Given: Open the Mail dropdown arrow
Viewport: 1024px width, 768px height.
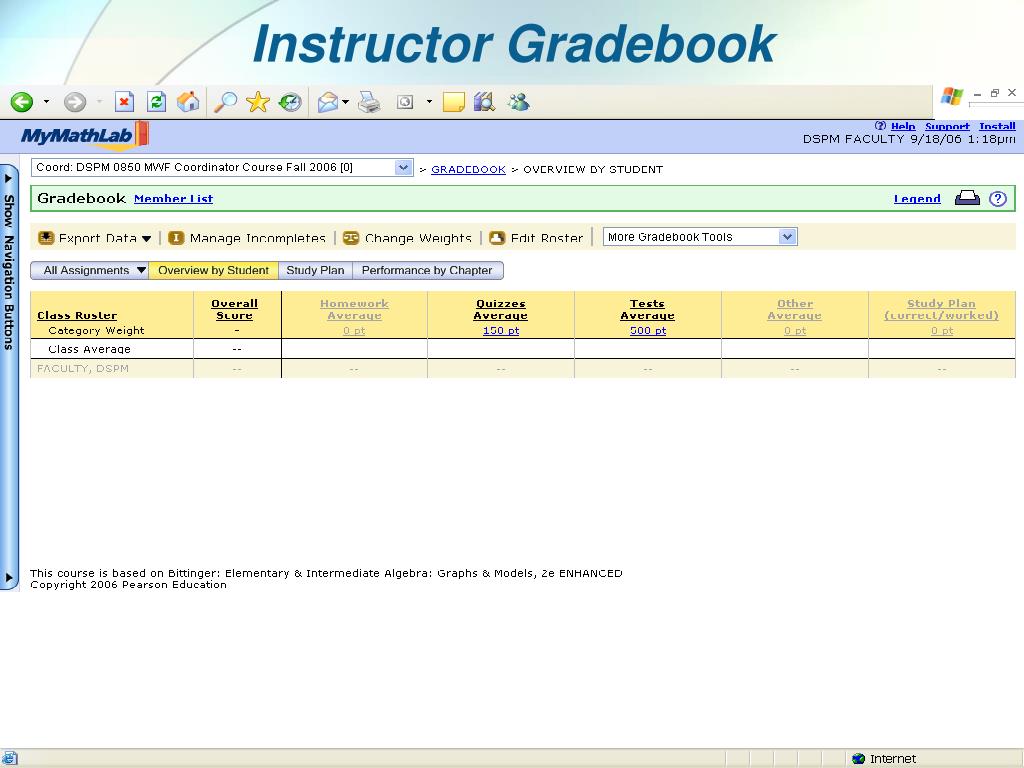Looking at the screenshot, I should (x=345, y=102).
